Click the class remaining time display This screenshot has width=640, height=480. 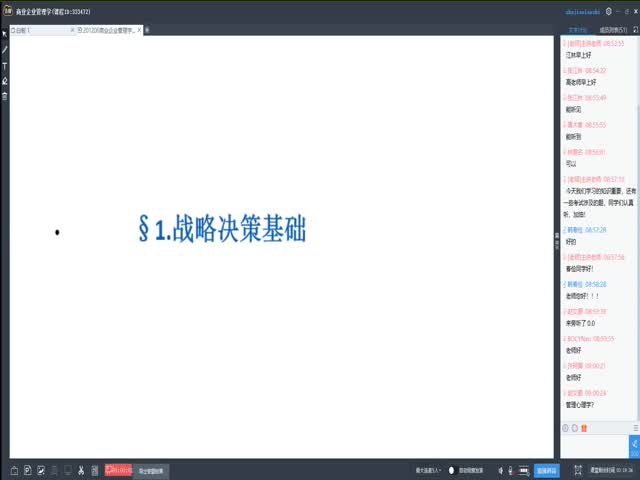pyautogui.click(x=611, y=470)
